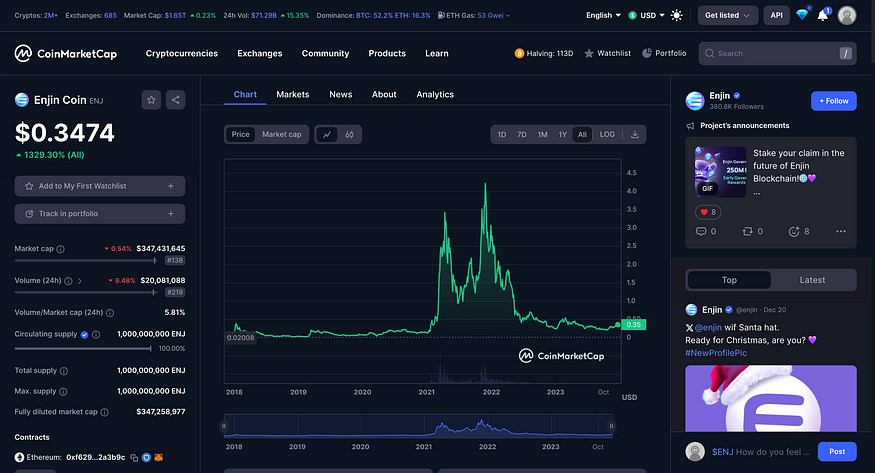This screenshot has width=875, height=473.
Task: Download the chart data
Action: click(x=635, y=134)
